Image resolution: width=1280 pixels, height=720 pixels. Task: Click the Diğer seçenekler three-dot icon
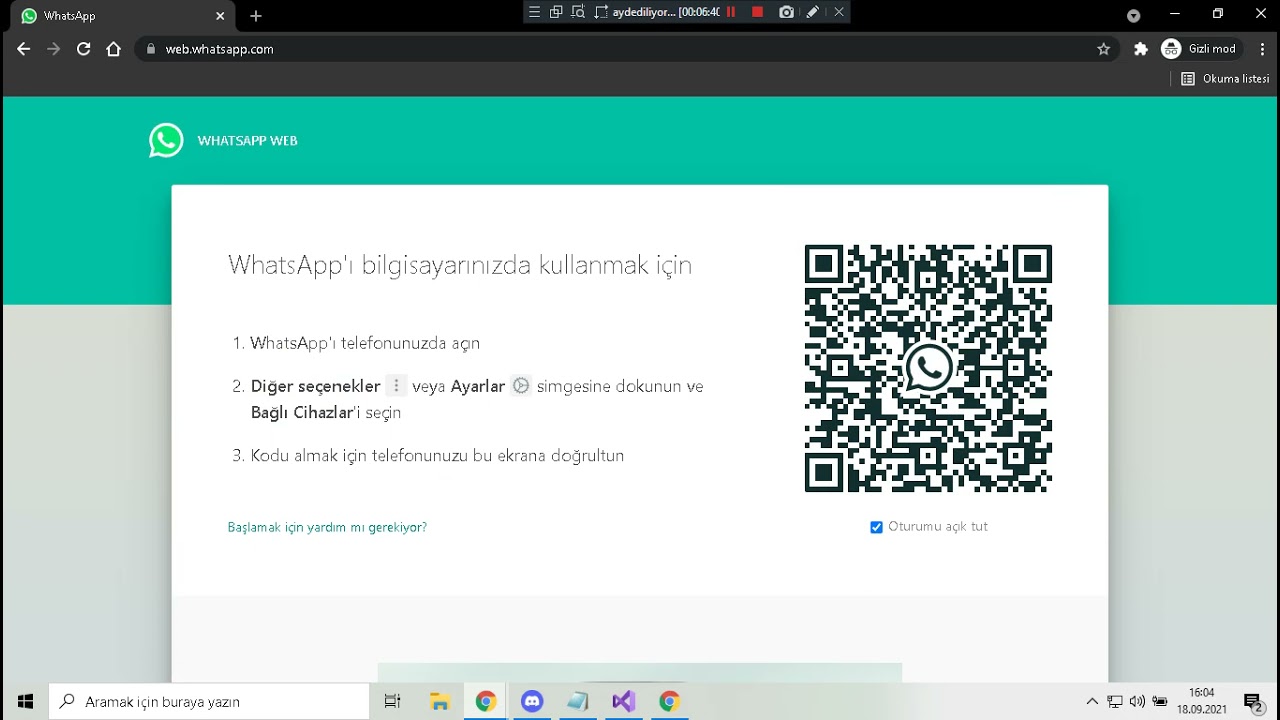397,386
